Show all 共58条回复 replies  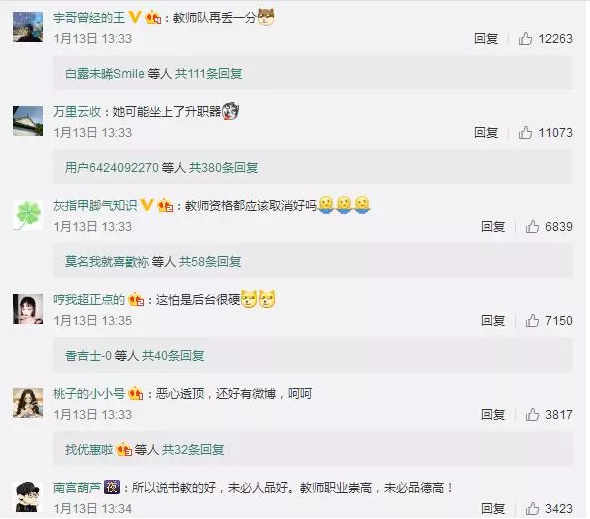tap(210, 262)
